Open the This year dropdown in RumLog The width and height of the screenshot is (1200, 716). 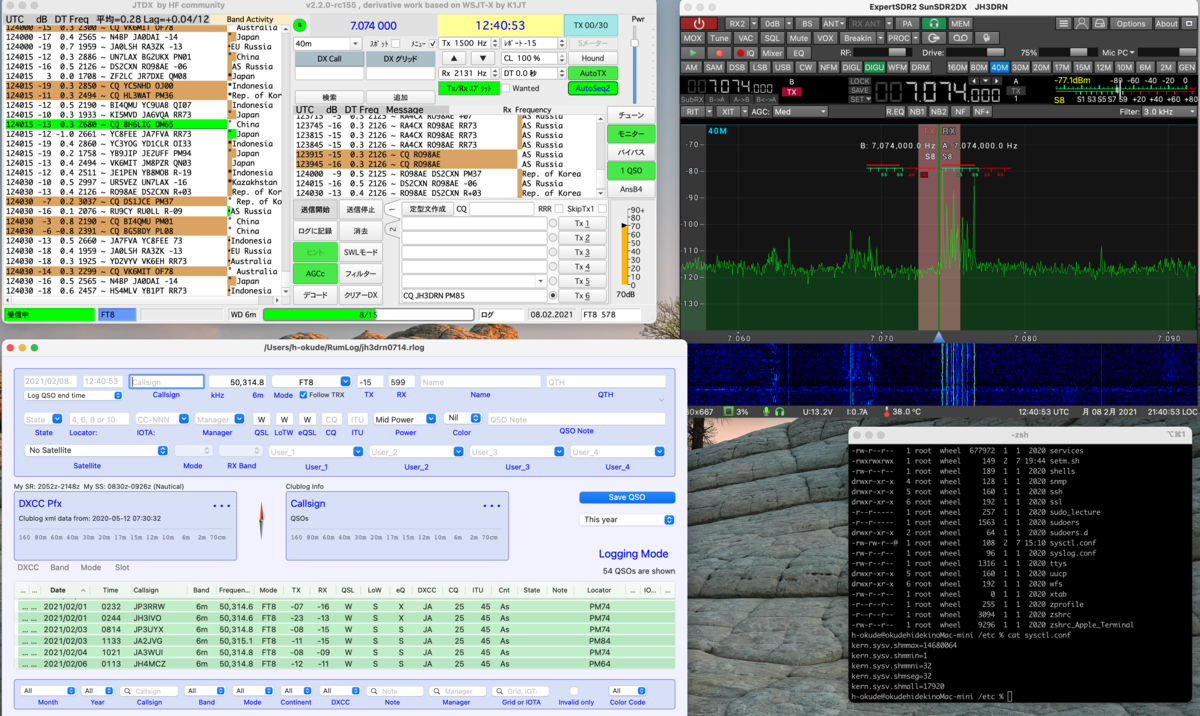point(627,520)
